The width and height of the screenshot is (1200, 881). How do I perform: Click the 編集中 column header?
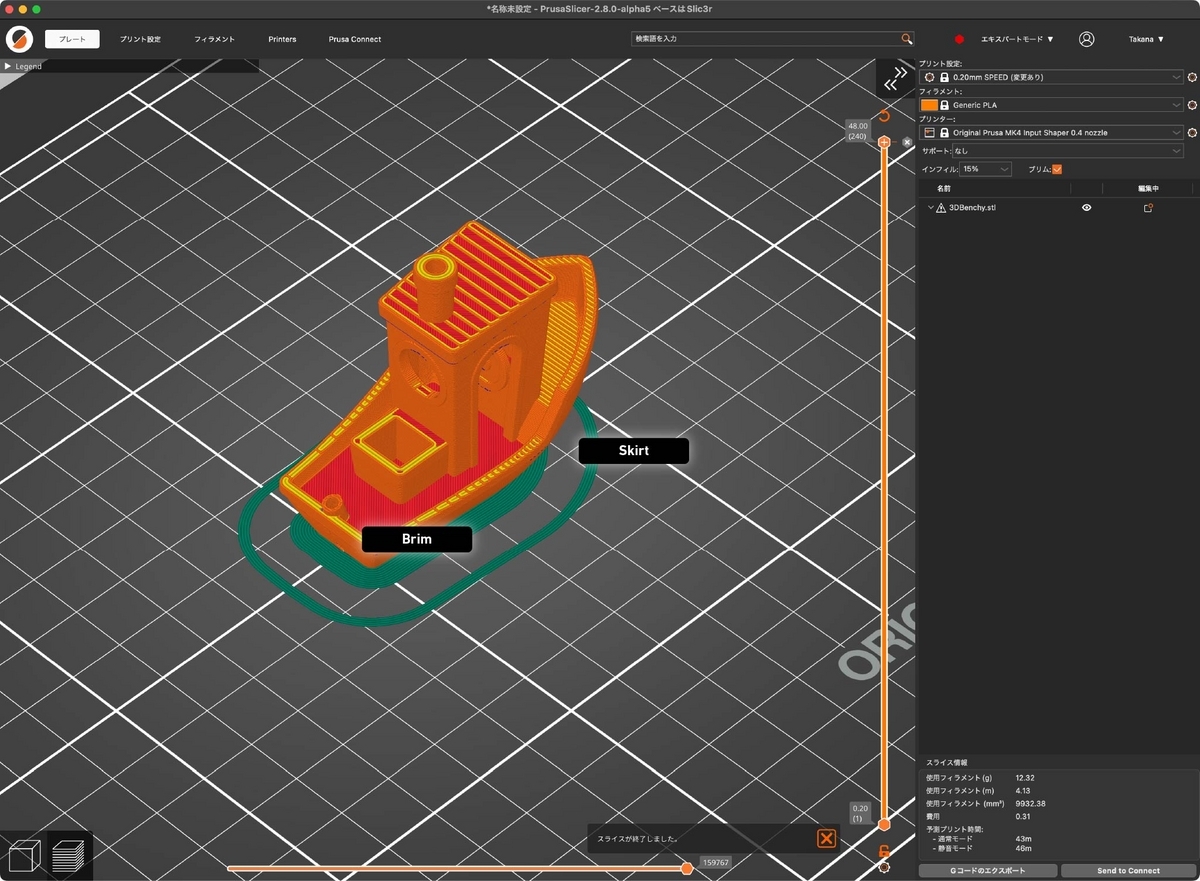(1148, 188)
